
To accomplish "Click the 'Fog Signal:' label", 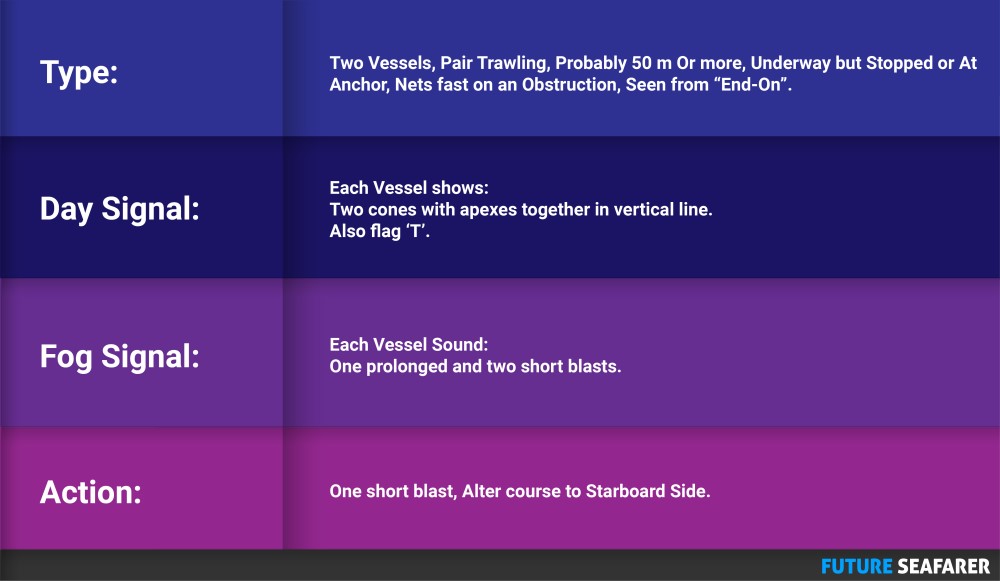I will (120, 357).
